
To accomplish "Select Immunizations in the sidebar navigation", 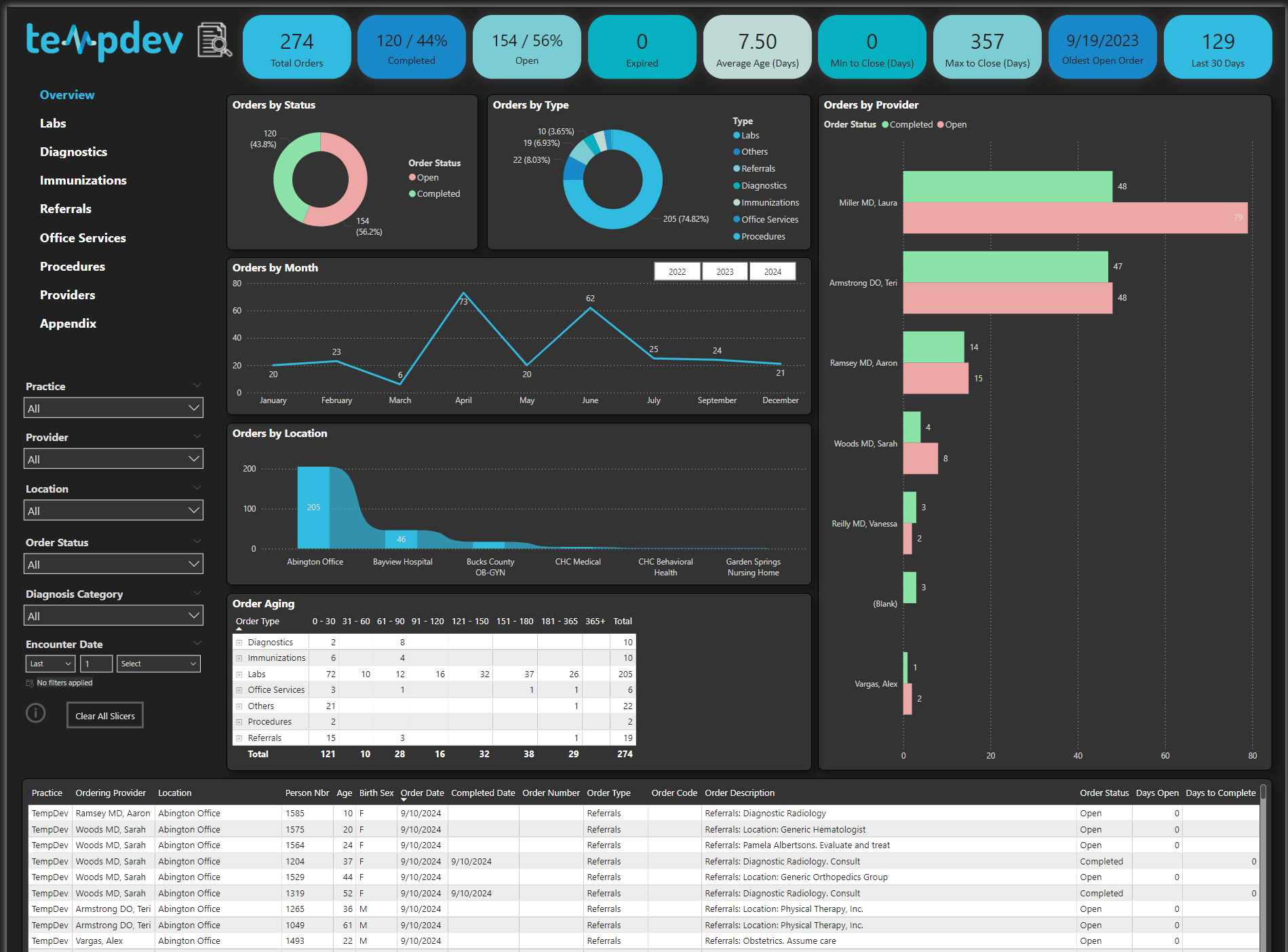I will 83,180.
